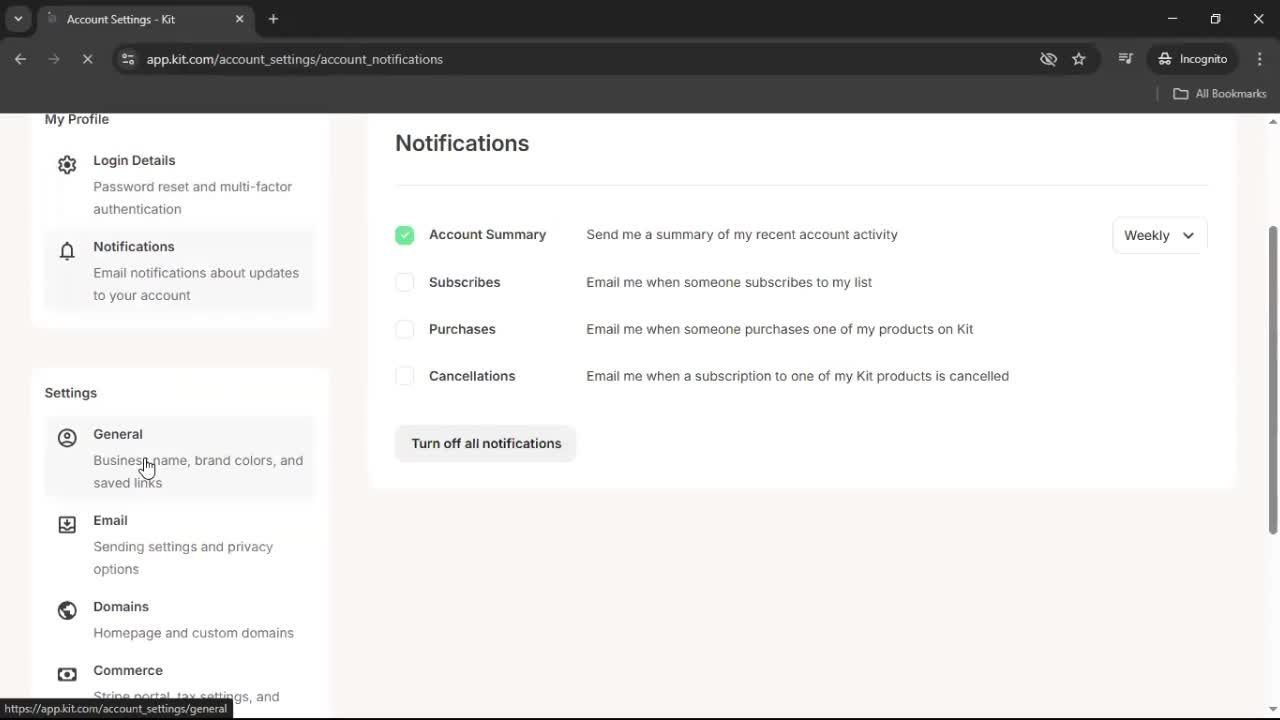Open All Bookmarks
This screenshot has height=720, width=1280.
click(1219, 93)
